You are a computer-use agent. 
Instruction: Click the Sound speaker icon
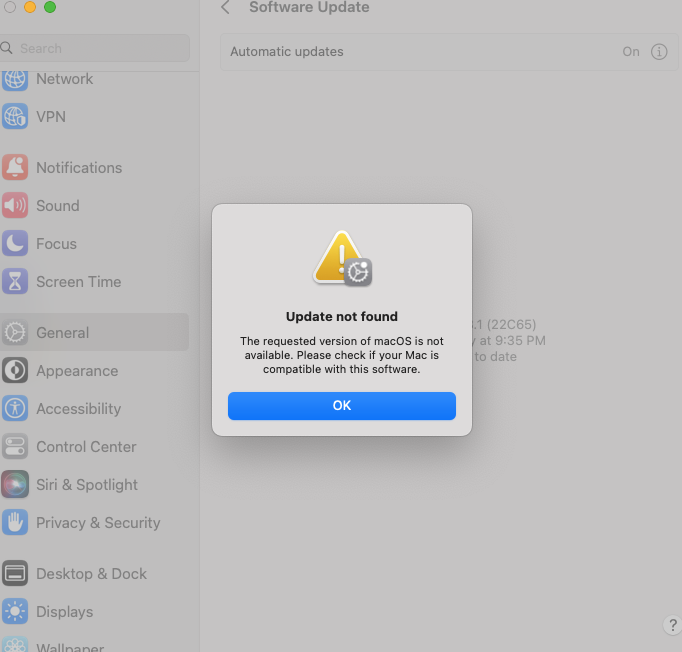pyautogui.click(x=15, y=205)
